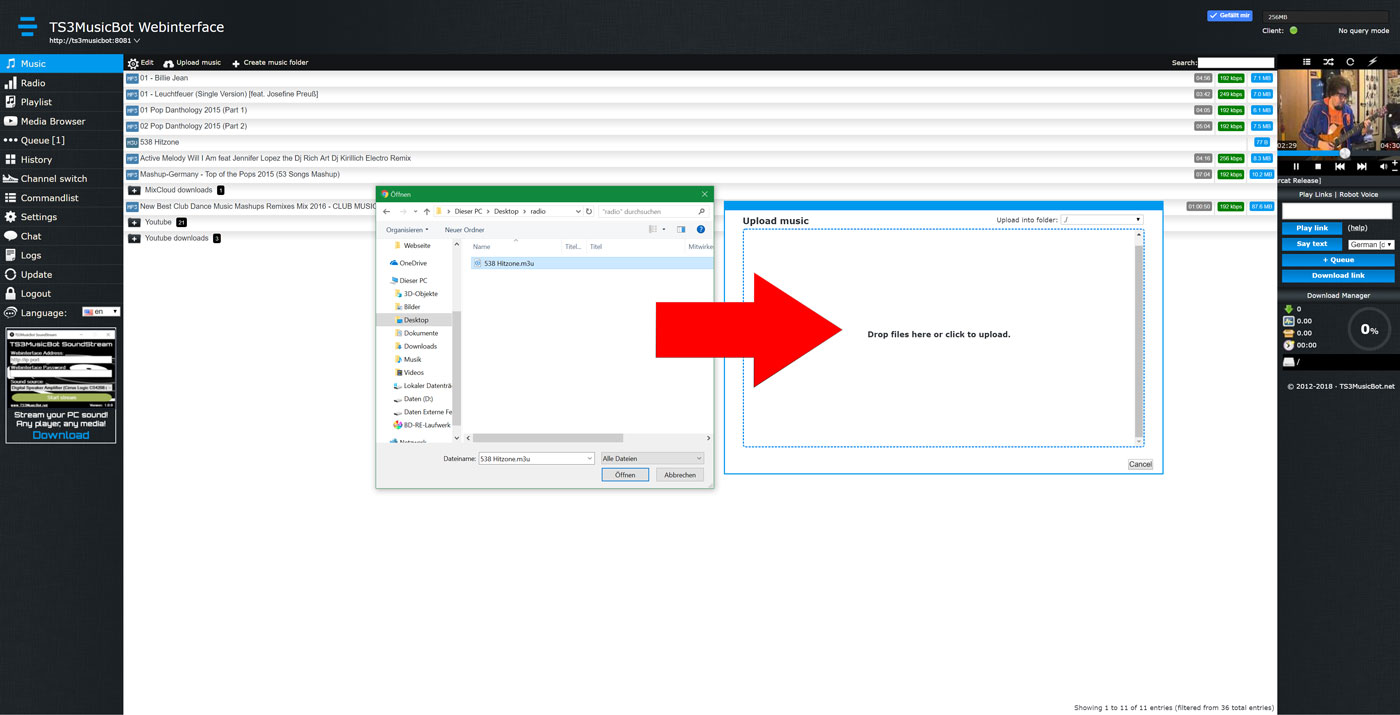Click the repeat icon above the video
The image size is (1400, 715).
coord(1350,62)
